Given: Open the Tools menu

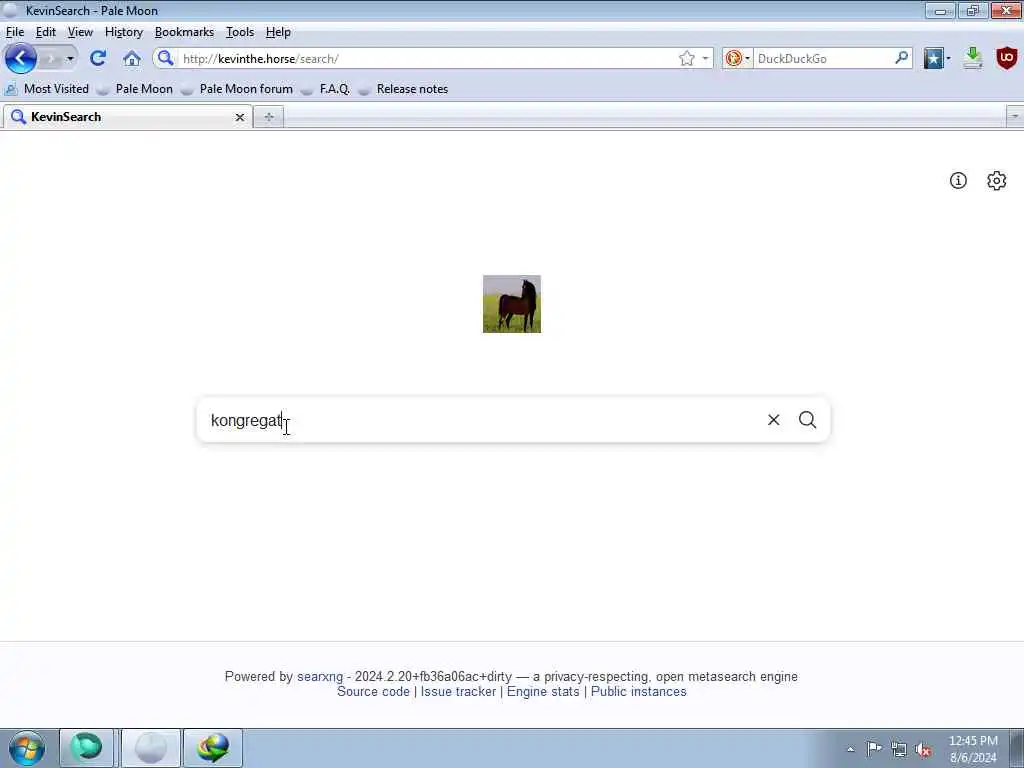Looking at the screenshot, I should [240, 32].
